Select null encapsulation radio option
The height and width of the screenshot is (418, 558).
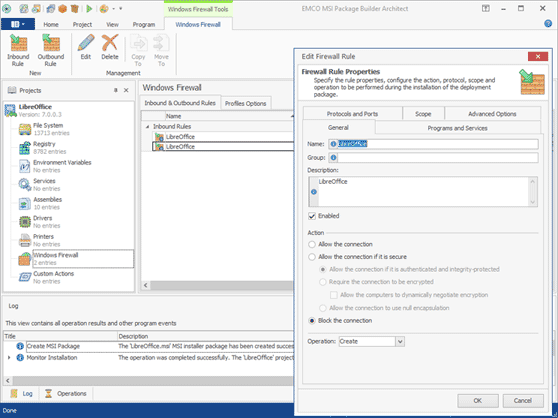click(323, 308)
